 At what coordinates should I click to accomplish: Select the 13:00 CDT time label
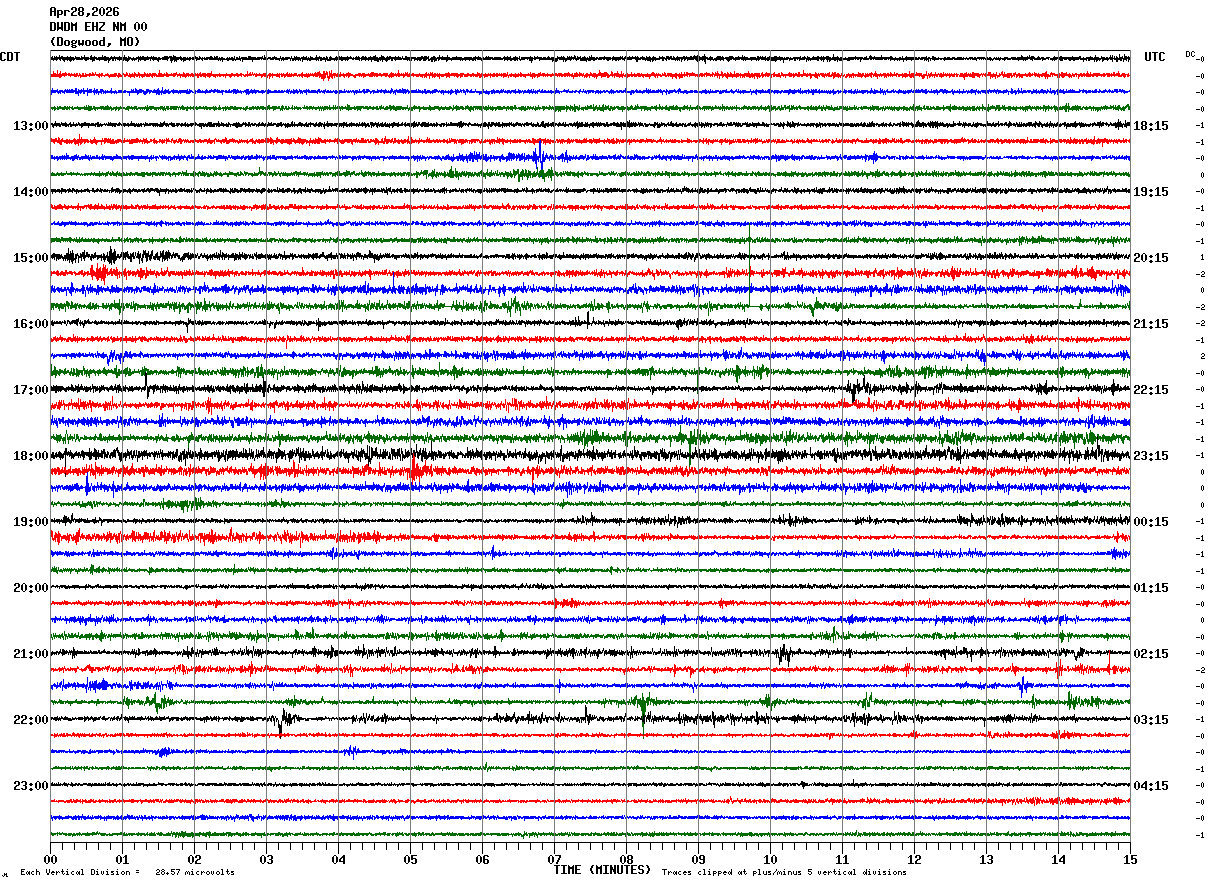coord(31,126)
